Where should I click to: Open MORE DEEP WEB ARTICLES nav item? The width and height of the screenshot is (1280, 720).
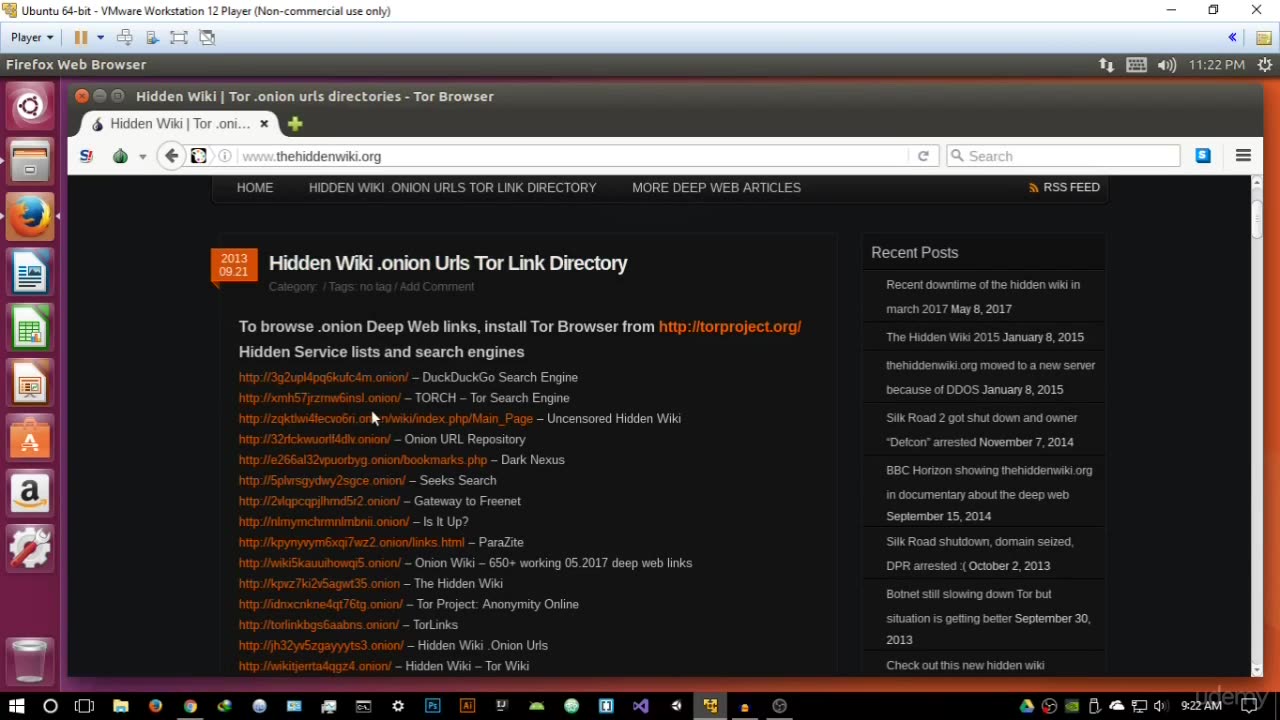716,187
